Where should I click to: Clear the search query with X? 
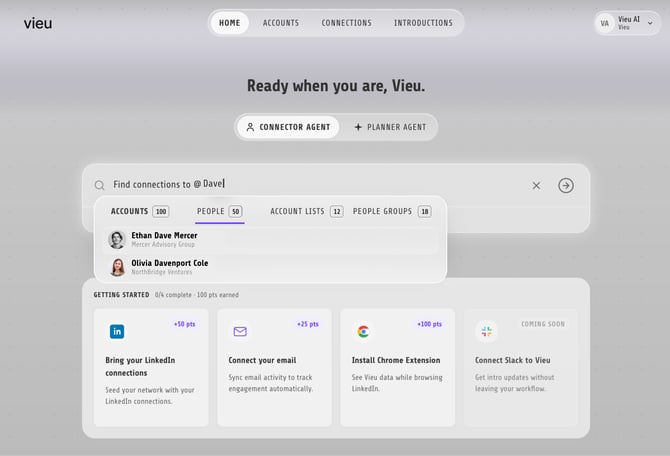coord(536,185)
